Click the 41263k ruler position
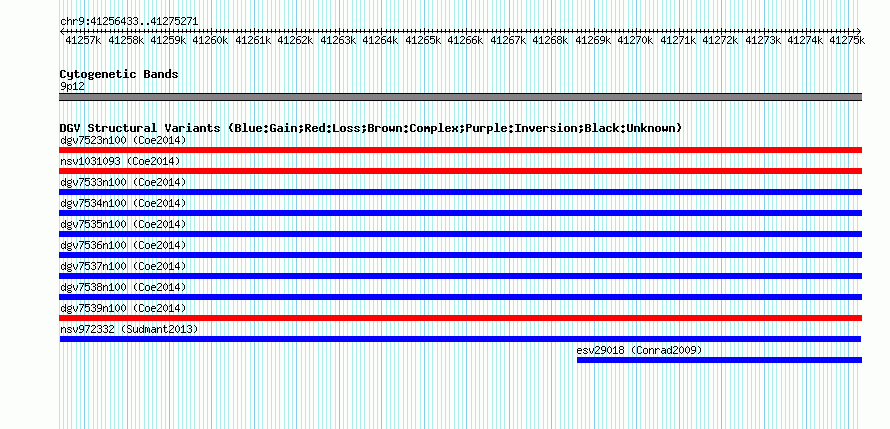 pos(338,40)
